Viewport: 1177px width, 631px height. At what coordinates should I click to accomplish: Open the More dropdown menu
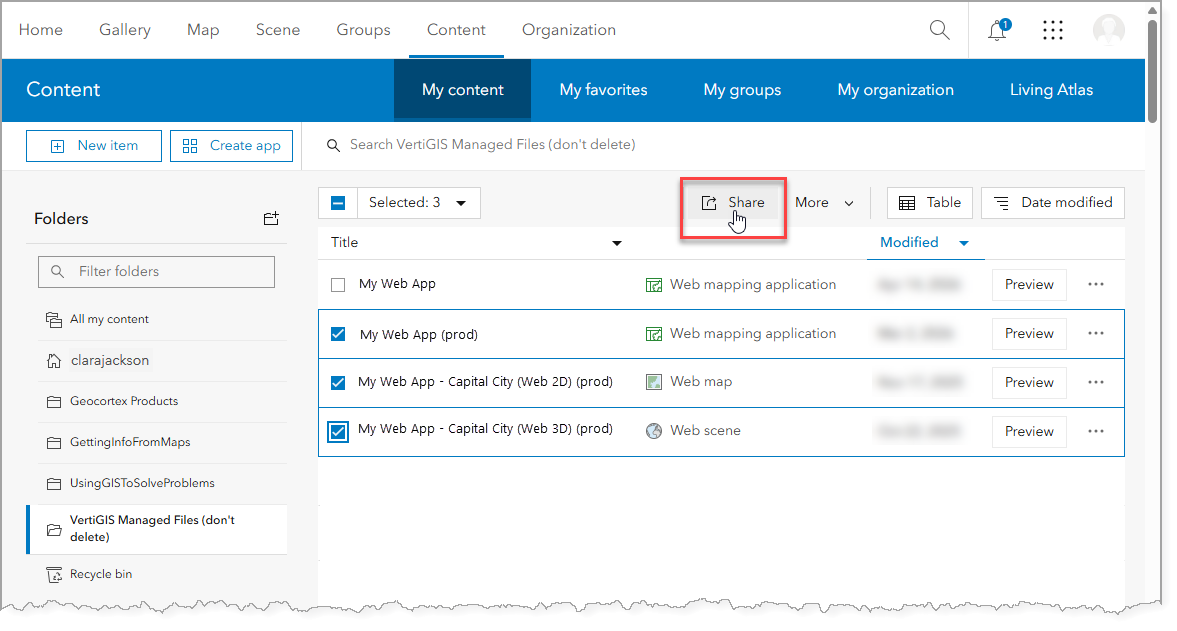(824, 203)
